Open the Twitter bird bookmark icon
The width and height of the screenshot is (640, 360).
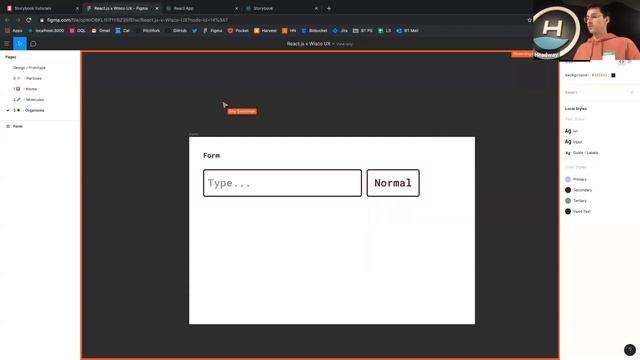click(x=195, y=31)
